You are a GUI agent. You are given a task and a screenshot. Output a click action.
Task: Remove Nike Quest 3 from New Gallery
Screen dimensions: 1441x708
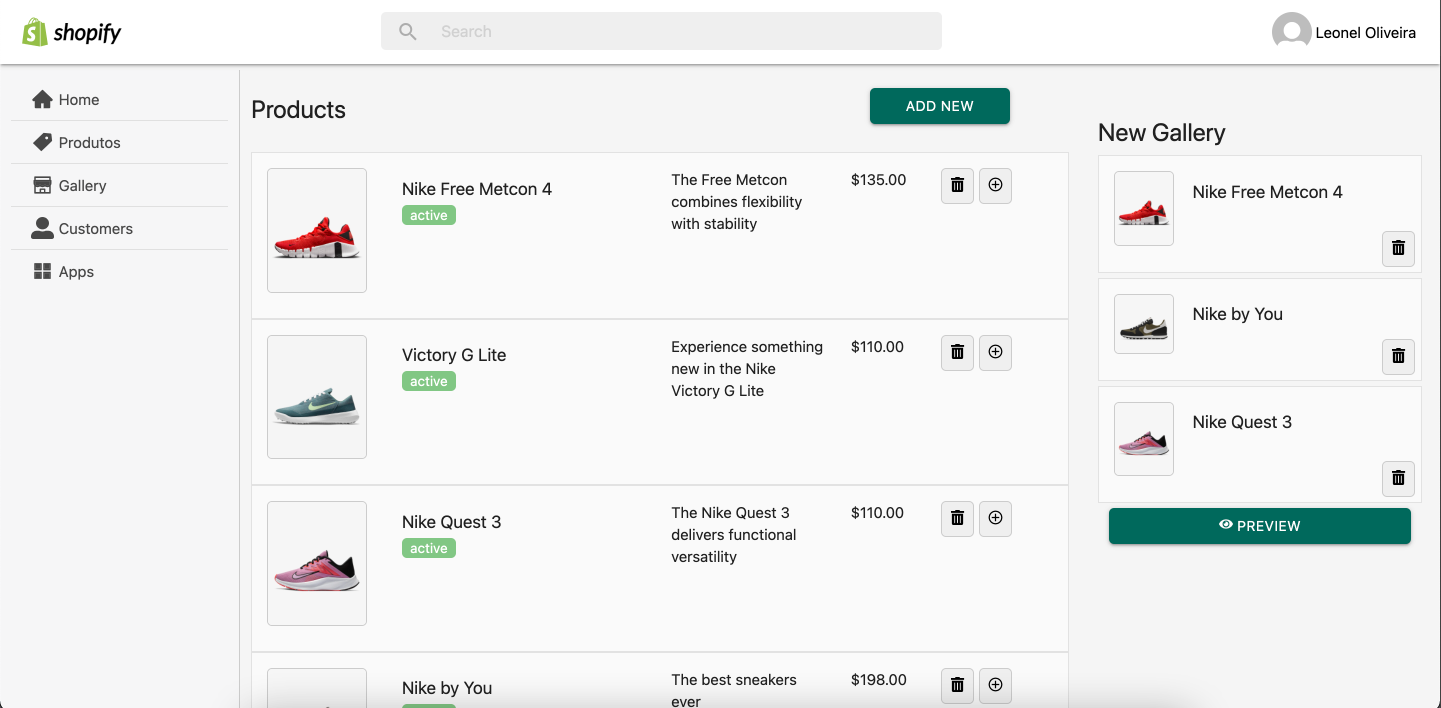pos(1397,479)
